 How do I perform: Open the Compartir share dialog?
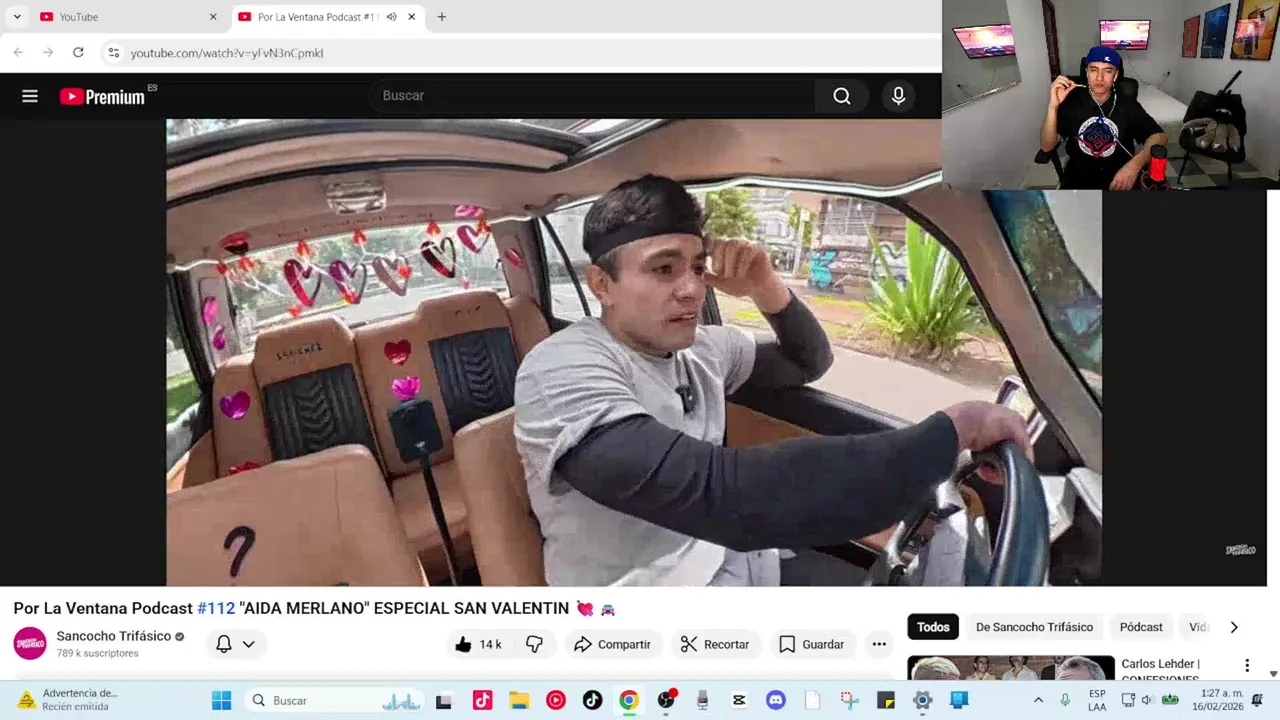coord(612,644)
